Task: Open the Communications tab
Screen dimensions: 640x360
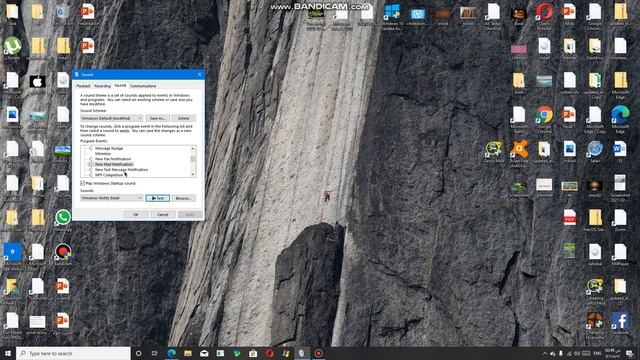Action: [x=143, y=86]
